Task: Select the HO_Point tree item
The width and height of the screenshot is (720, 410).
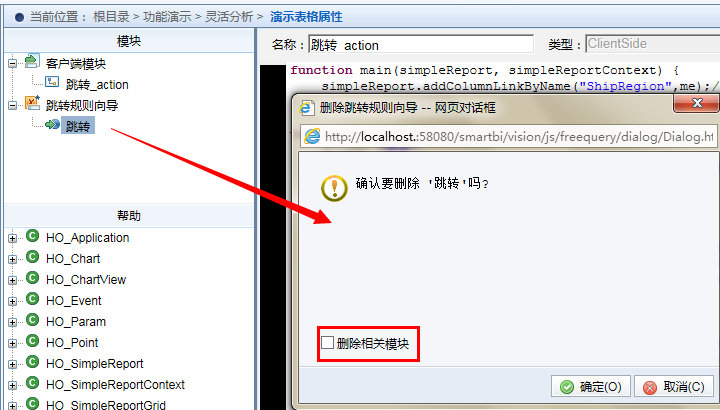Action: point(72,343)
